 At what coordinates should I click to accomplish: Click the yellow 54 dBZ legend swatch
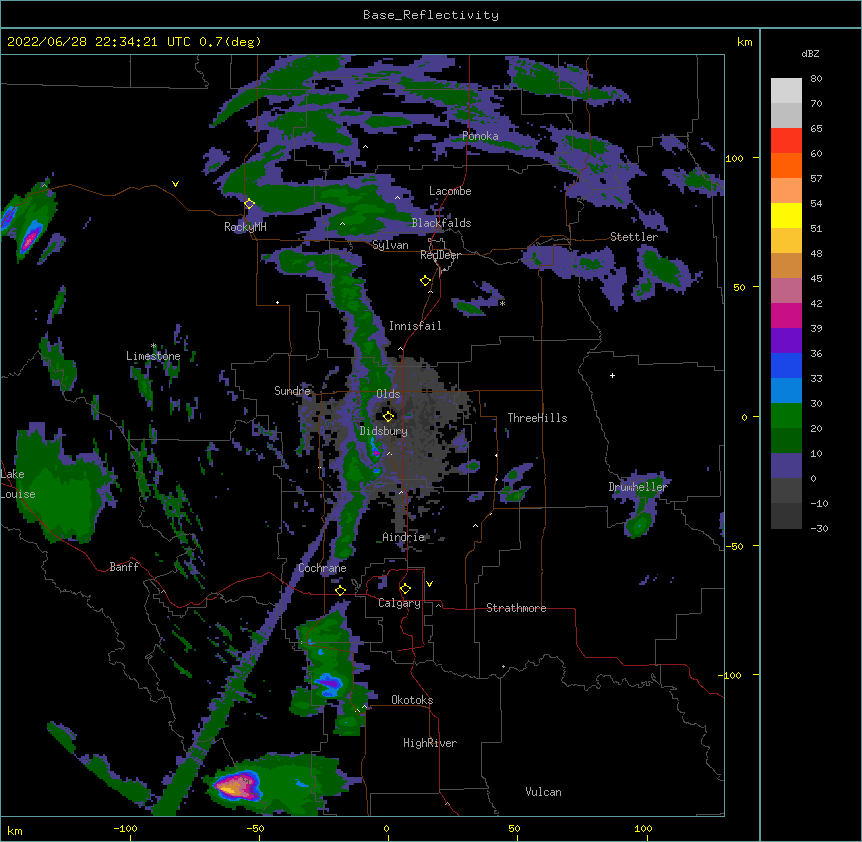786,215
